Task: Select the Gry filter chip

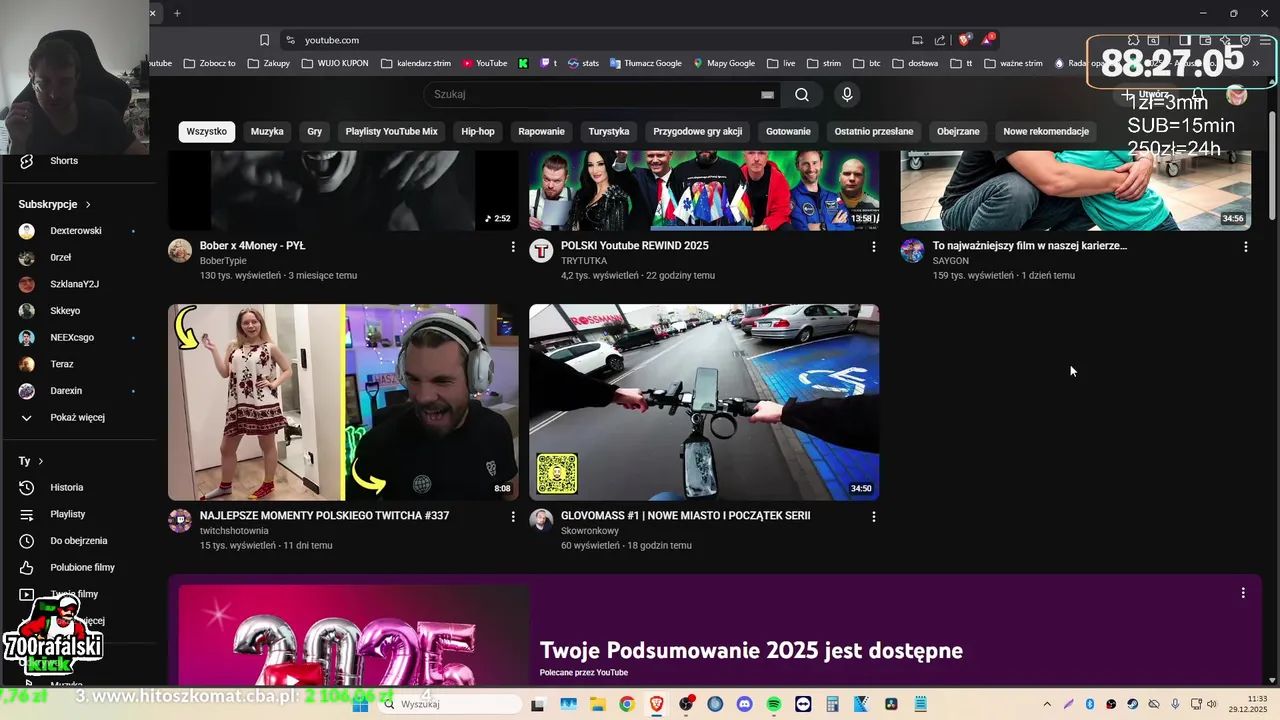Action: [x=315, y=131]
